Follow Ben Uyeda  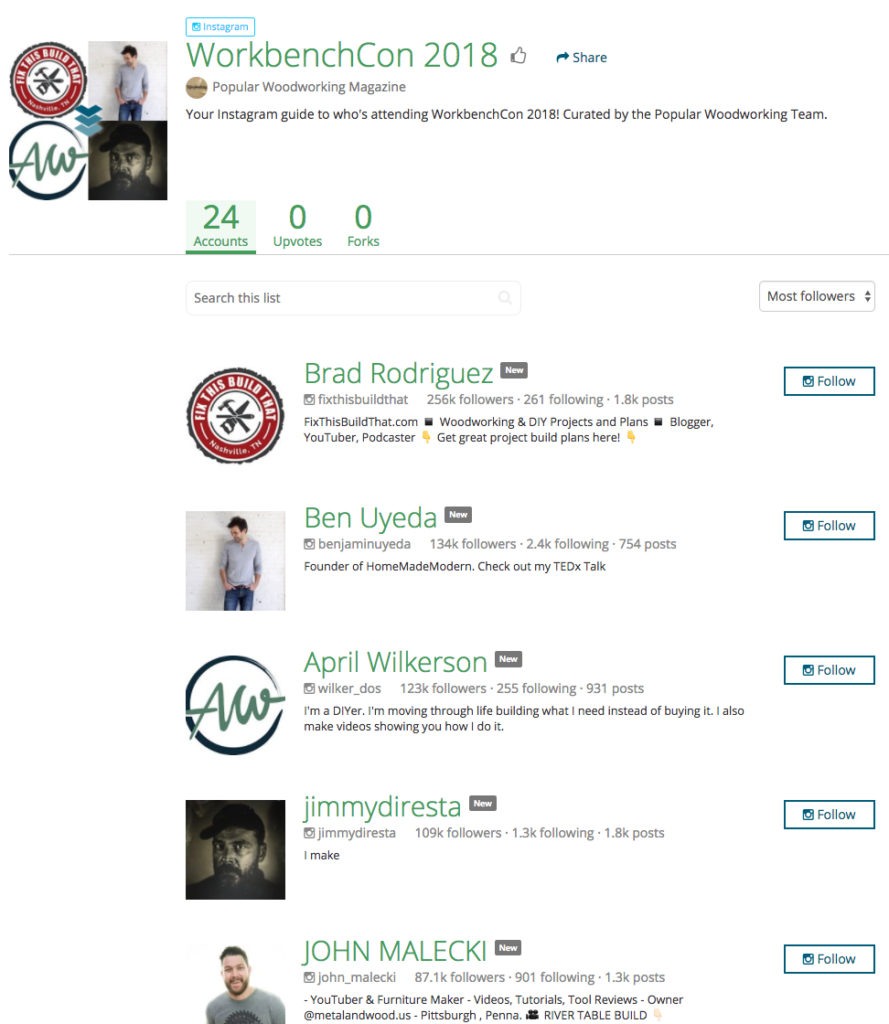829,526
